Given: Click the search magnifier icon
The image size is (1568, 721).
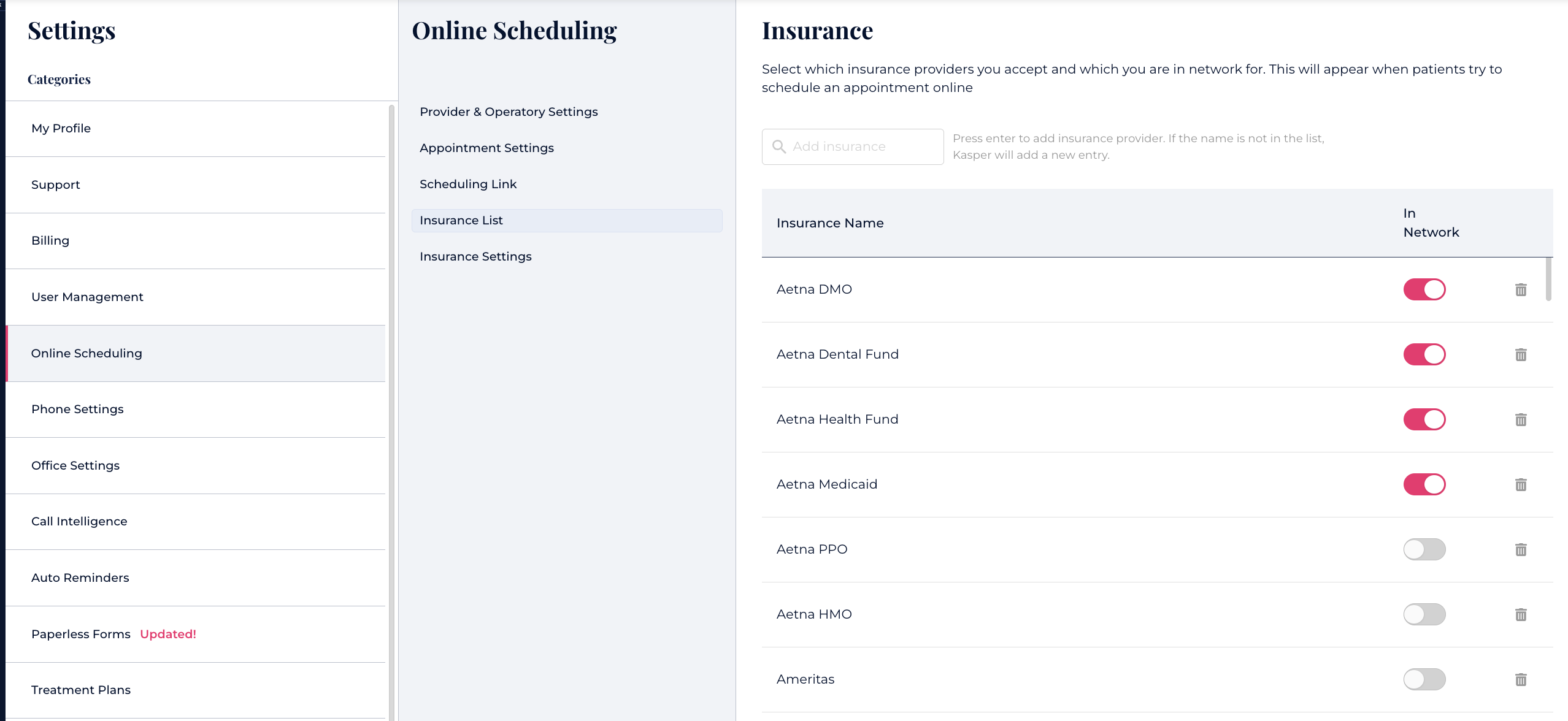Looking at the screenshot, I should click(x=779, y=147).
